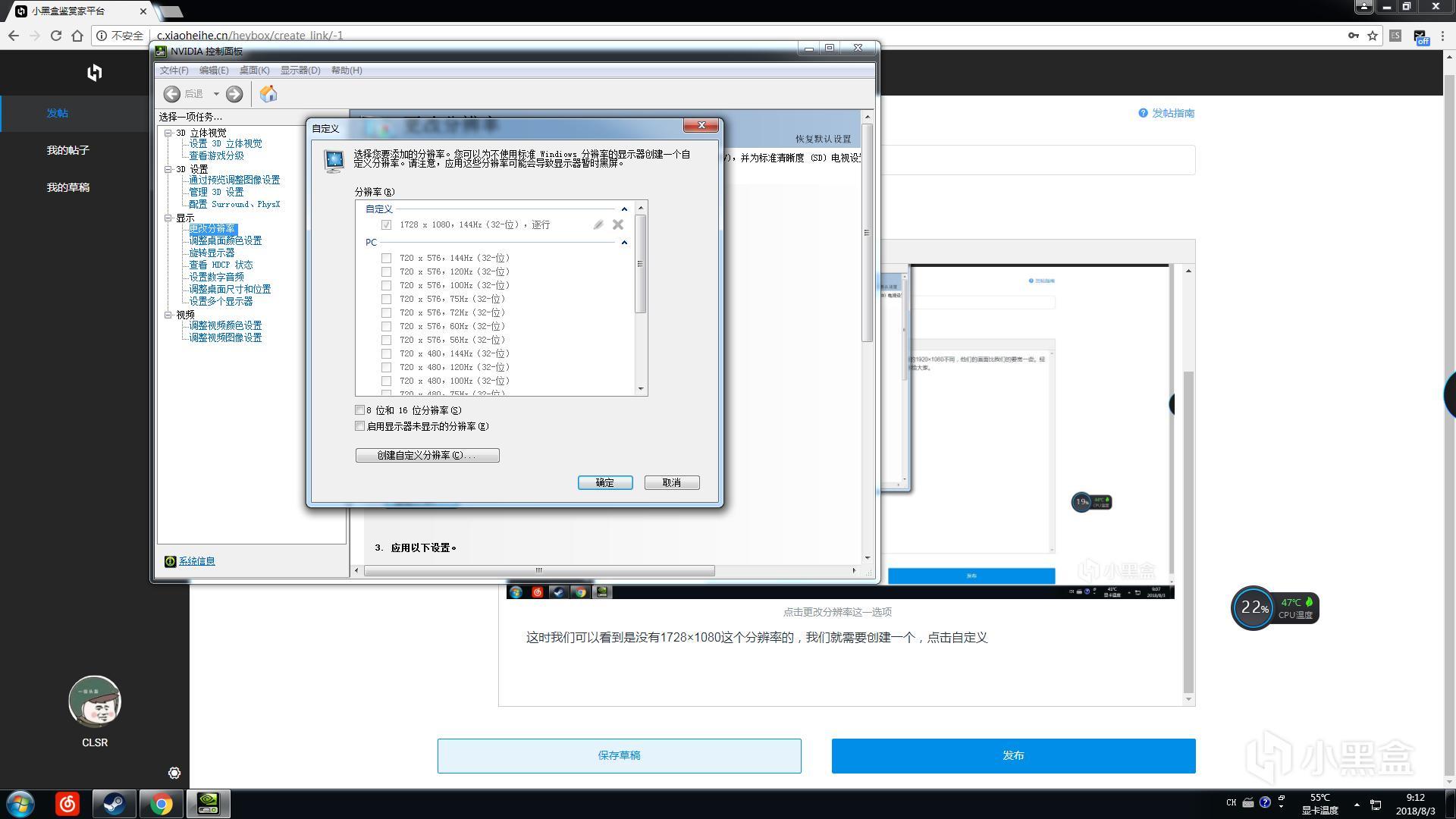
Task: Show hidden tray icons arrow
Action: (1357, 804)
